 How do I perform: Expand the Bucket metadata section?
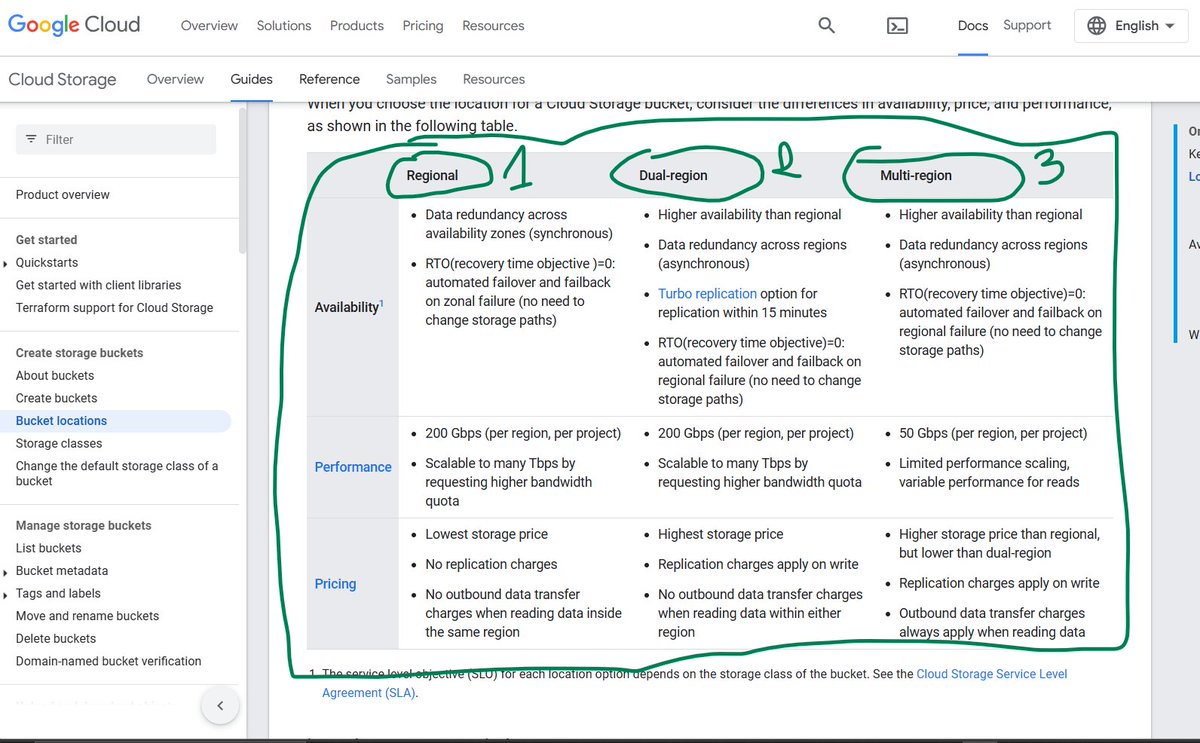pos(6,571)
